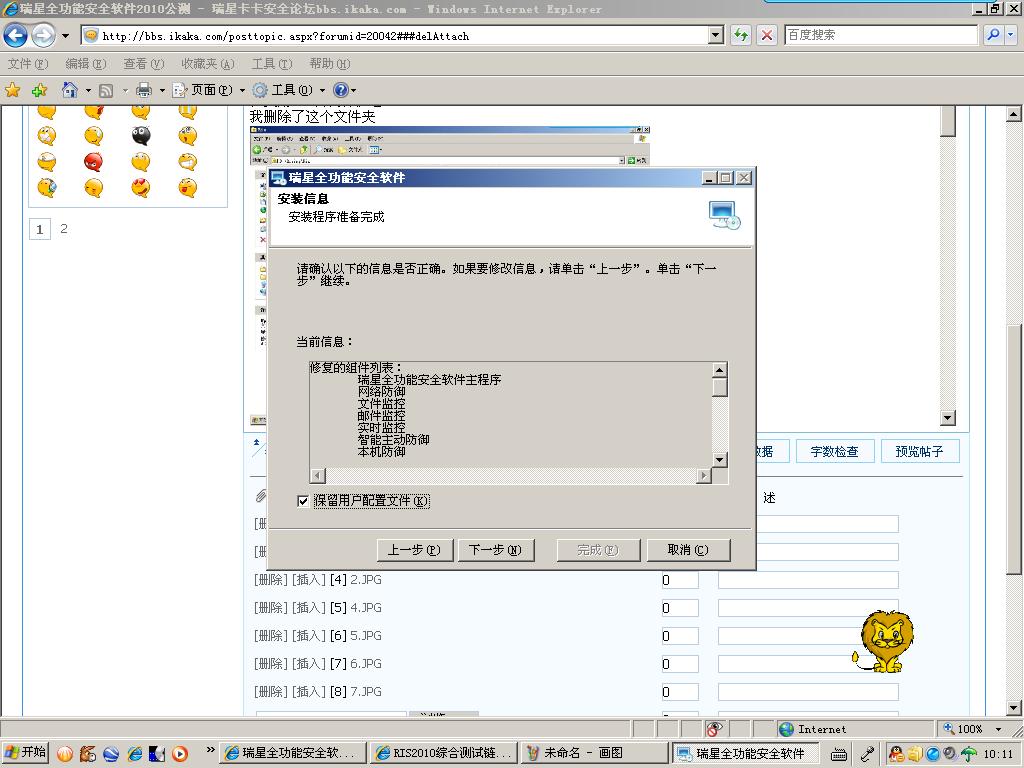This screenshot has width=1024, height=768.
Task: Click the IE forward arrow button
Action: (x=43, y=35)
